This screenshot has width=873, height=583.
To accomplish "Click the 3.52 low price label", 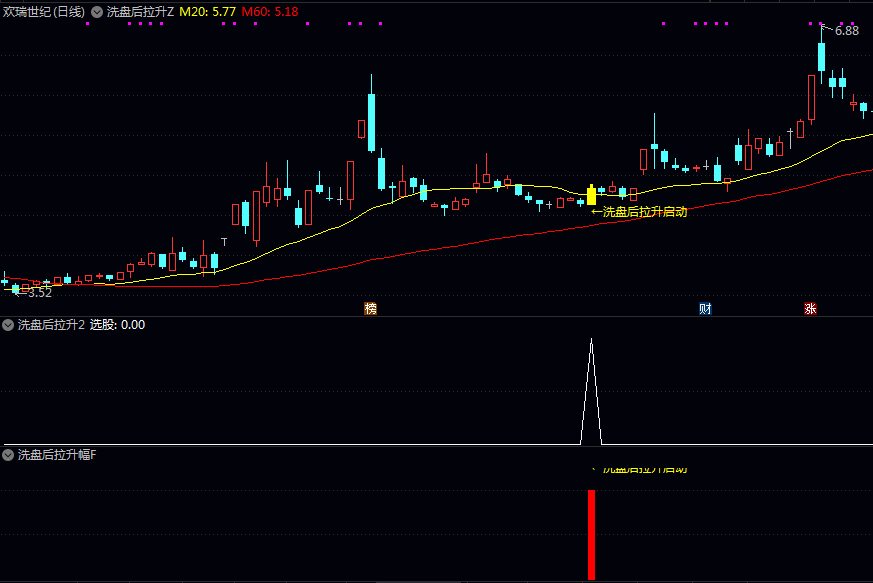I will click(x=40, y=292).
